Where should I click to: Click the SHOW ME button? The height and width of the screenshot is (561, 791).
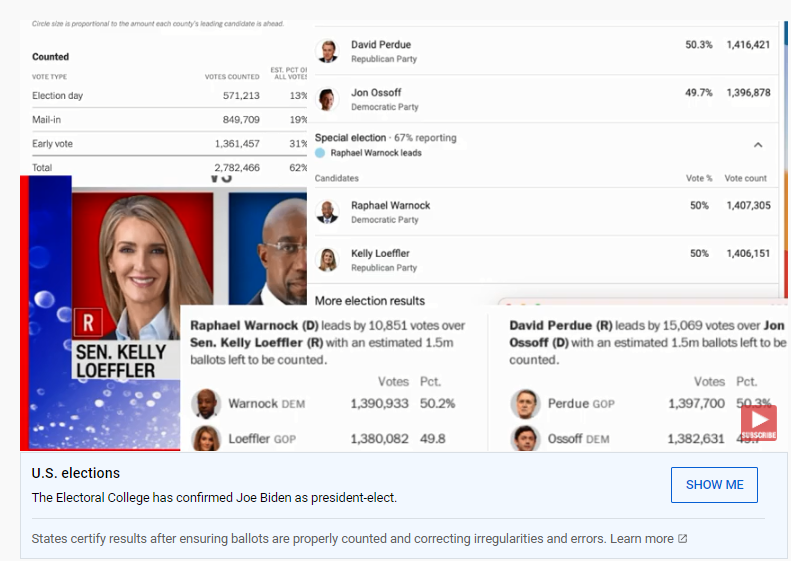pos(714,485)
